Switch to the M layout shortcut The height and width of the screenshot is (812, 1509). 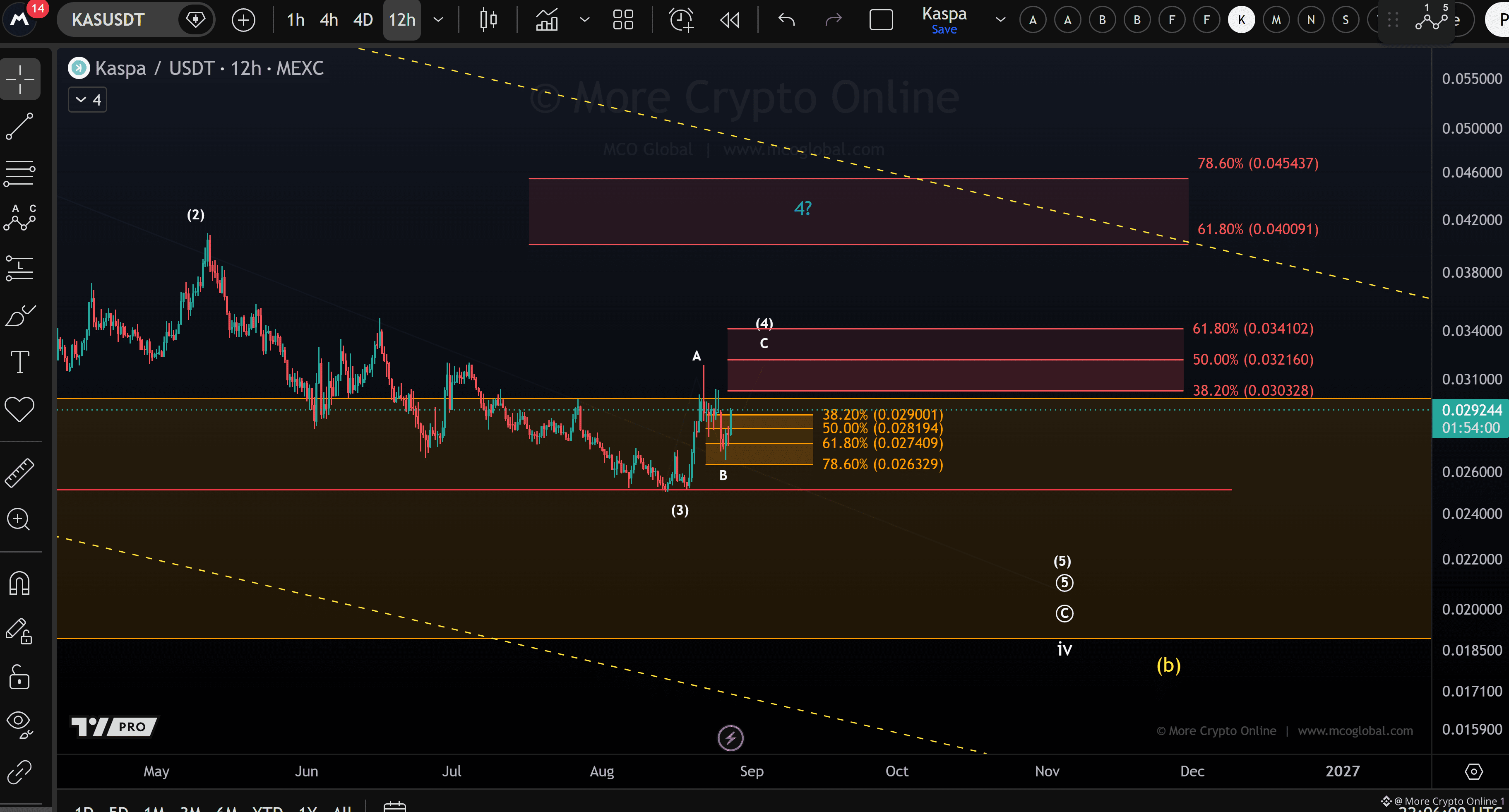(x=1276, y=20)
